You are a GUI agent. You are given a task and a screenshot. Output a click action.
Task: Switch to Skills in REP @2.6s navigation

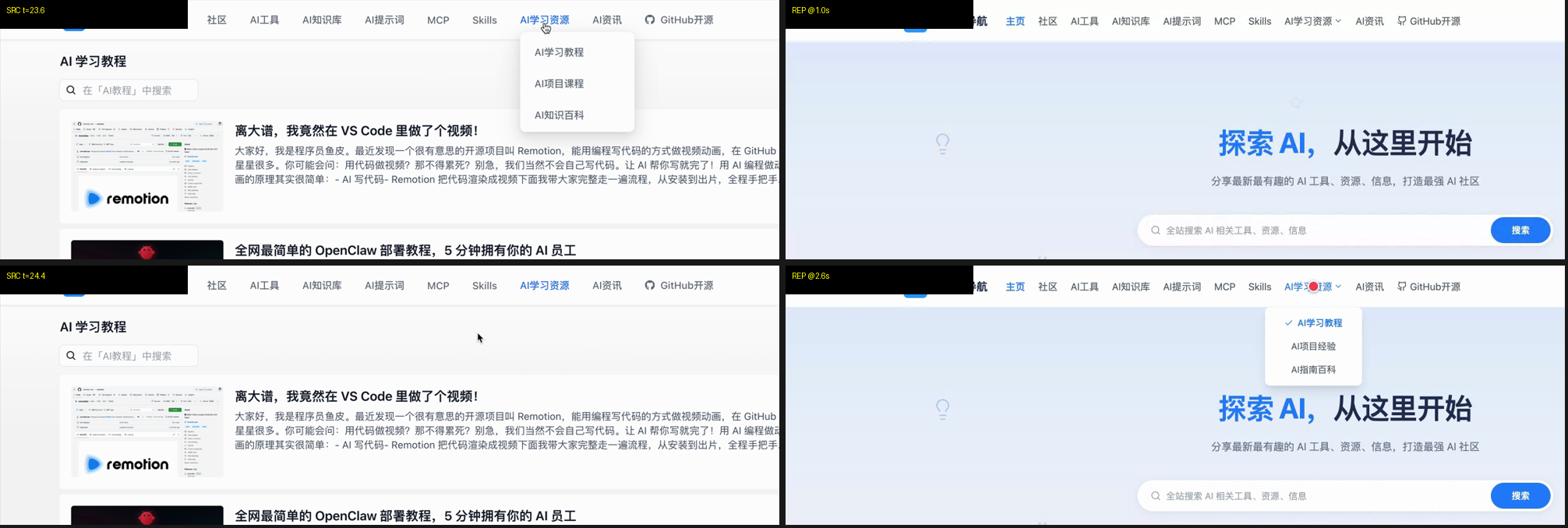click(1260, 287)
